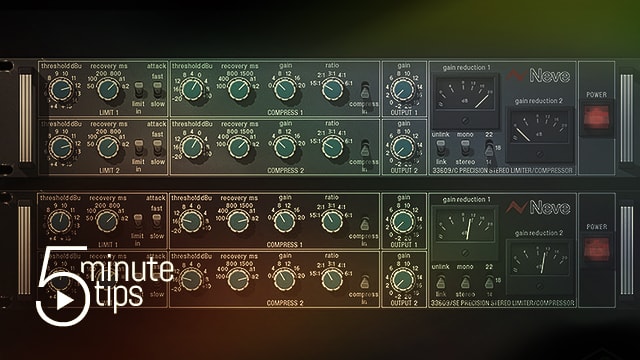Click OUTPUT 1 gain knob on top unit

coord(402,90)
